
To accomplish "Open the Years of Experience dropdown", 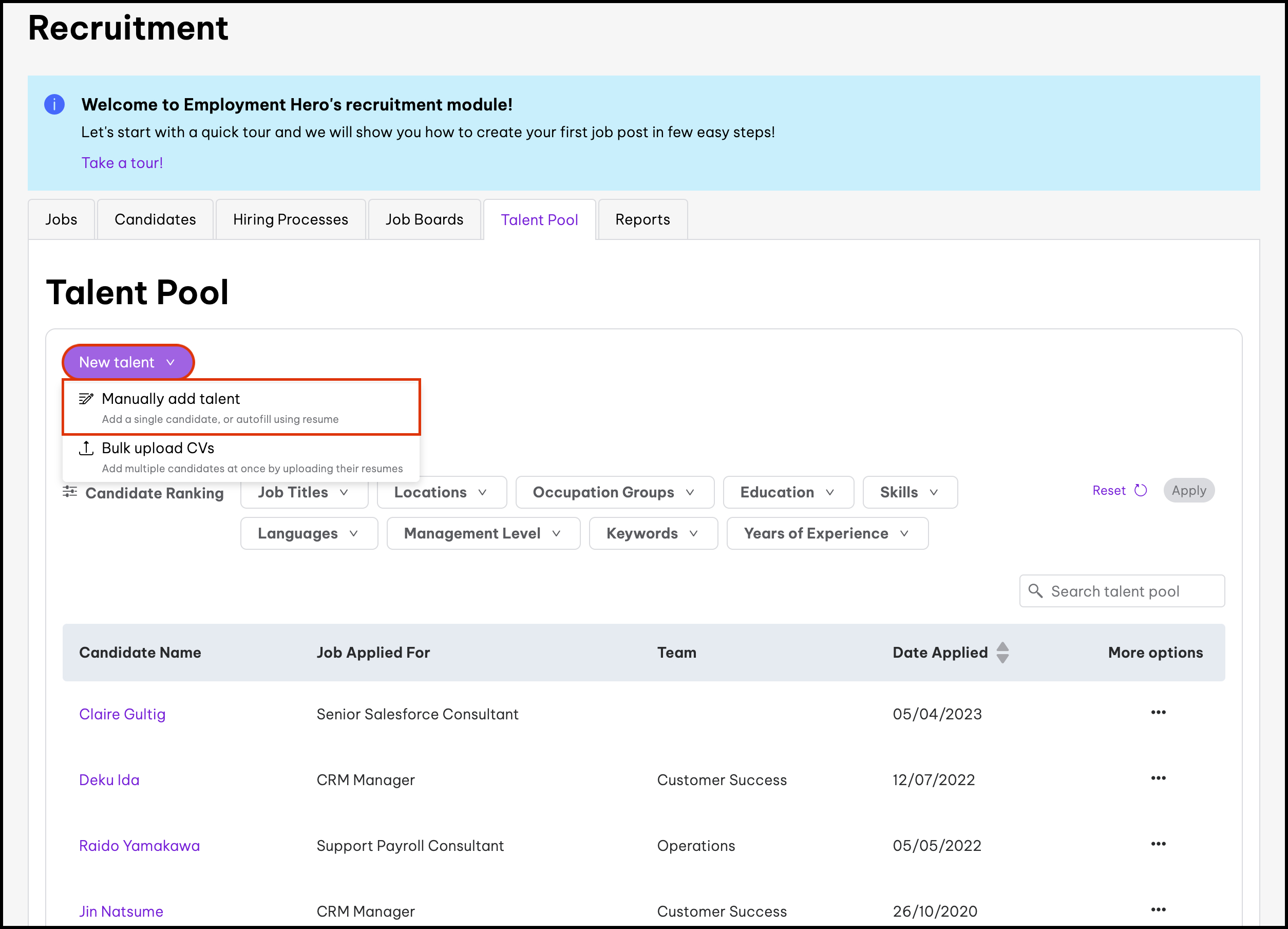I will click(x=827, y=533).
